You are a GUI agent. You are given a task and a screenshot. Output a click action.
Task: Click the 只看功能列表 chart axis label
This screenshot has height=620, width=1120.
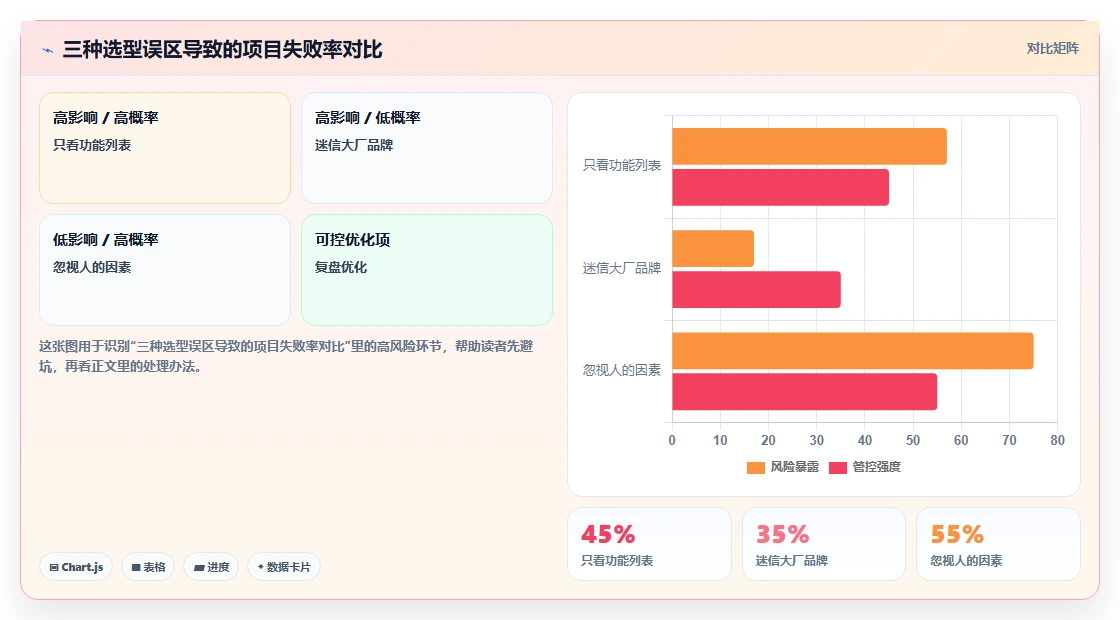[621, 166]
